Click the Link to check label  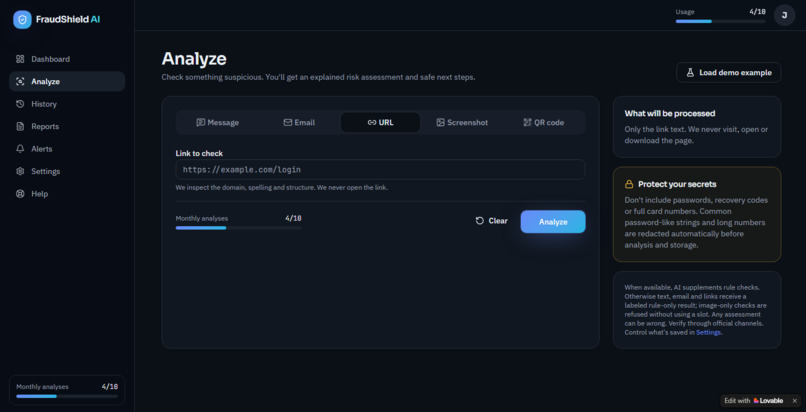click(199, 153)
